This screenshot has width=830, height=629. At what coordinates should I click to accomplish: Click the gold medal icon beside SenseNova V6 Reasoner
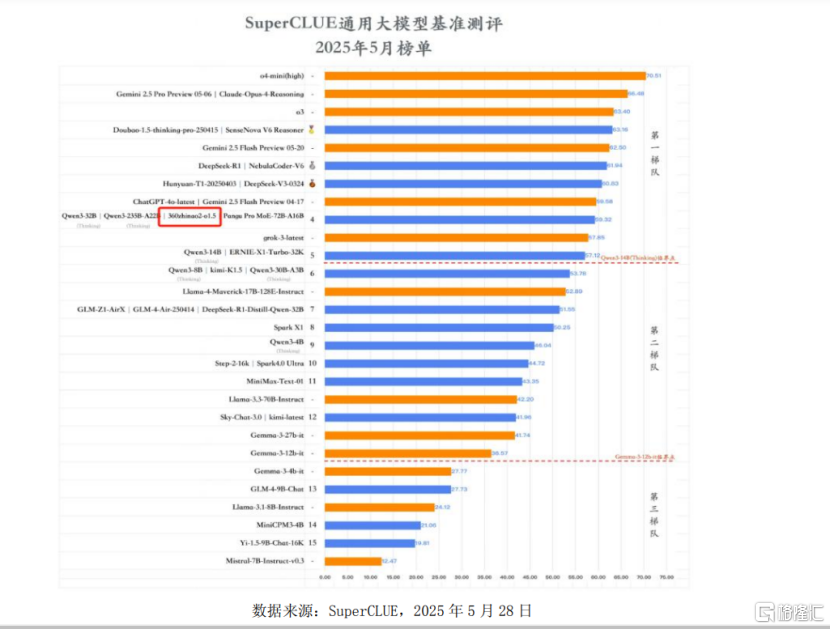(x=311, y=129)
